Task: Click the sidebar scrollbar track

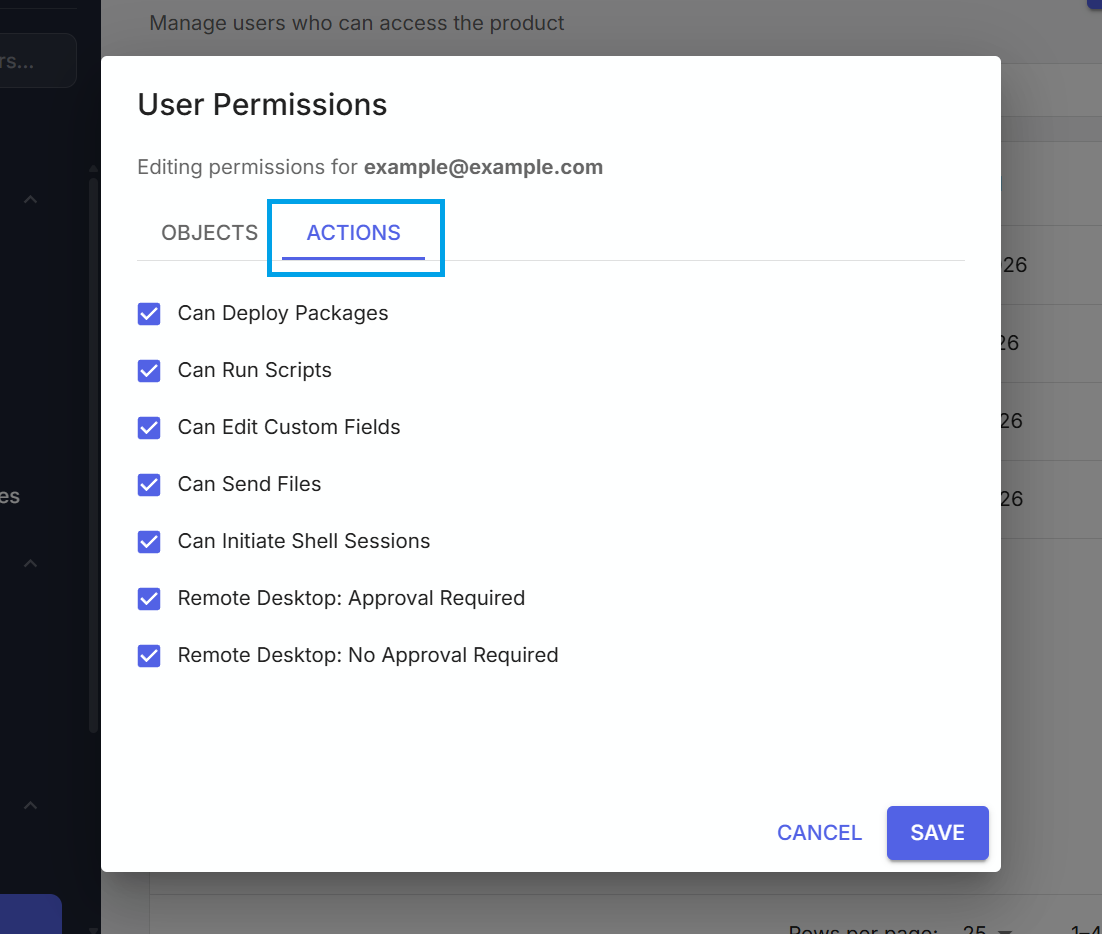Action: coord(93,450)
